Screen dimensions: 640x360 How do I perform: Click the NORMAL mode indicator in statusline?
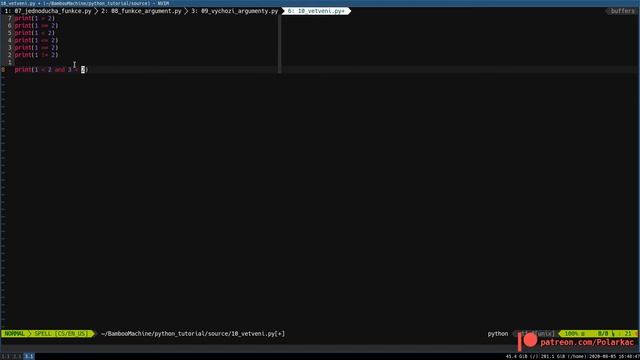15,333
